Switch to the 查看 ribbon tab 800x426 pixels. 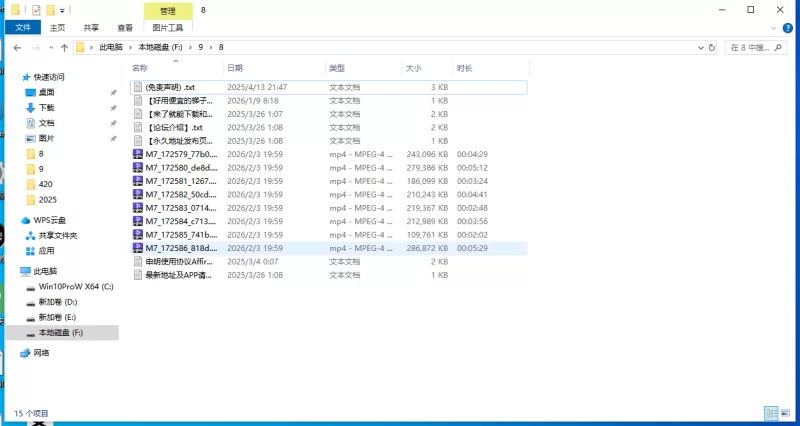125,28
